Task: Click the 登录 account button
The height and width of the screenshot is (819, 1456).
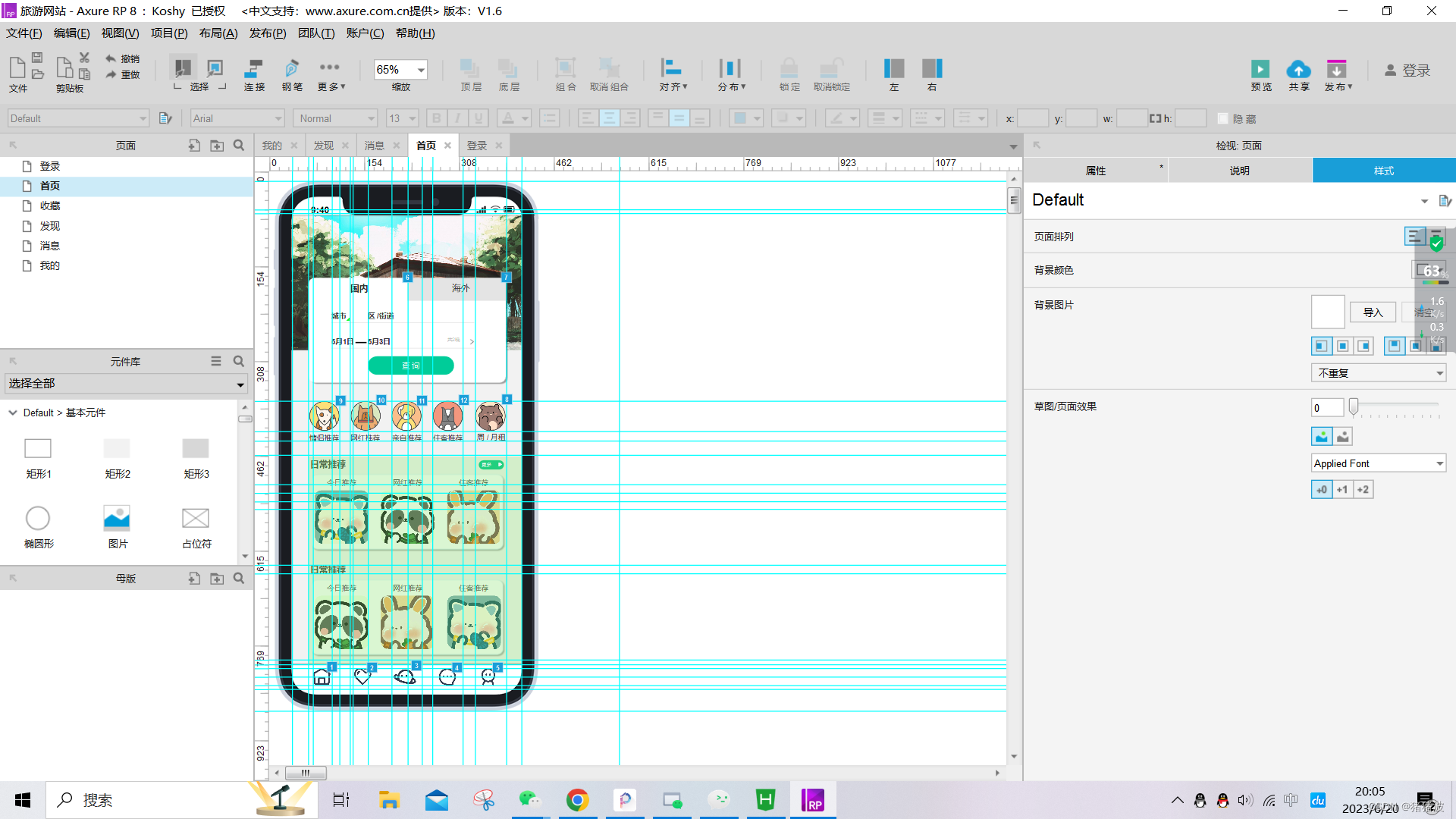Action: pos(1407,71)
